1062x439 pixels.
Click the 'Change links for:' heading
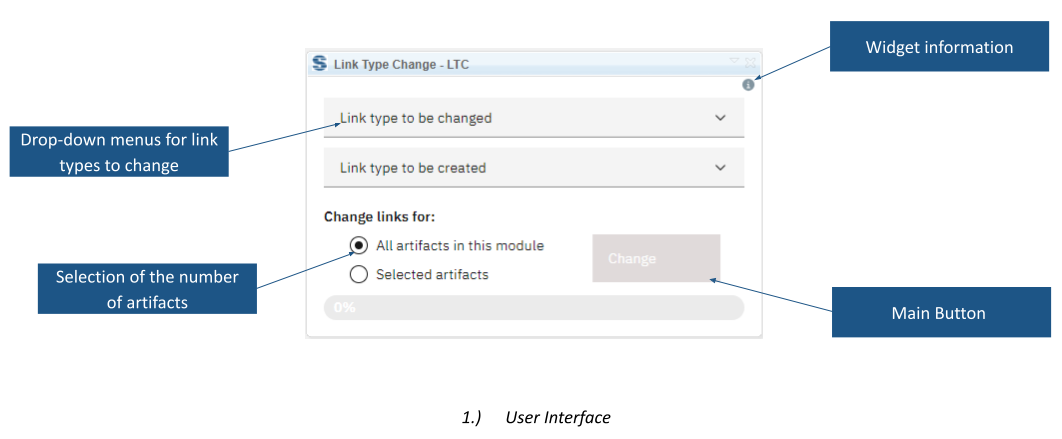tap(379, 217)
